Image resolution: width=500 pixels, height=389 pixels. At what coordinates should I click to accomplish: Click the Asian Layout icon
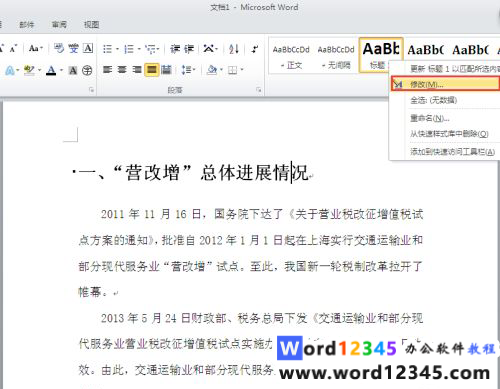[209, 49]
